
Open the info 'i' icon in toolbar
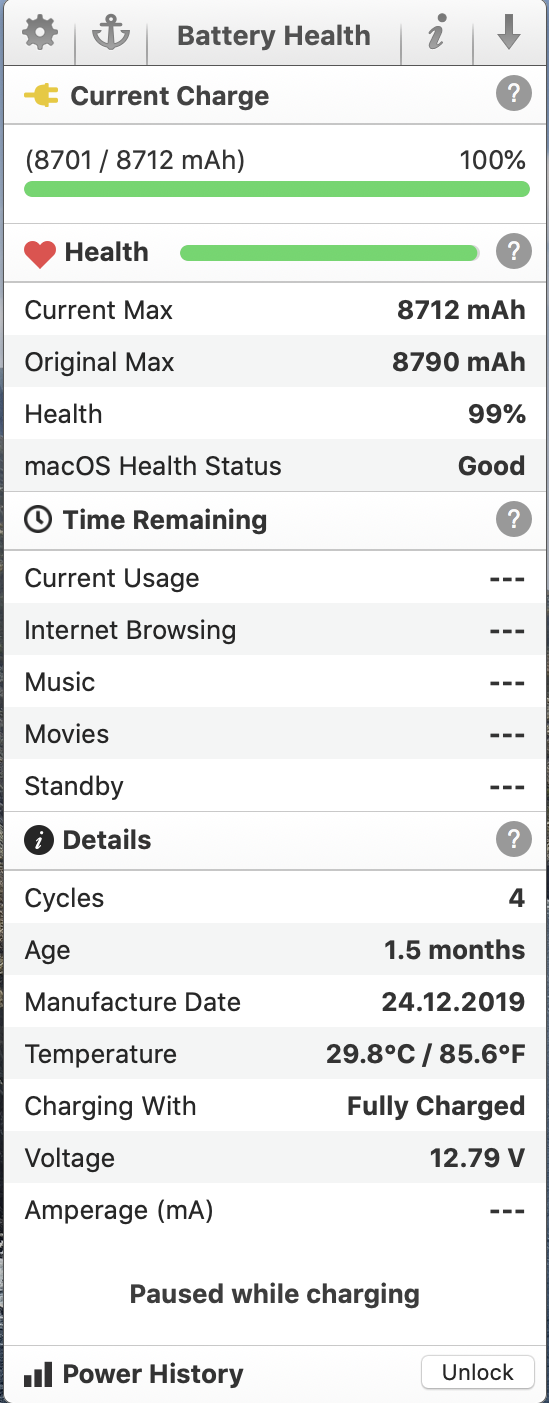click(435, 36)
